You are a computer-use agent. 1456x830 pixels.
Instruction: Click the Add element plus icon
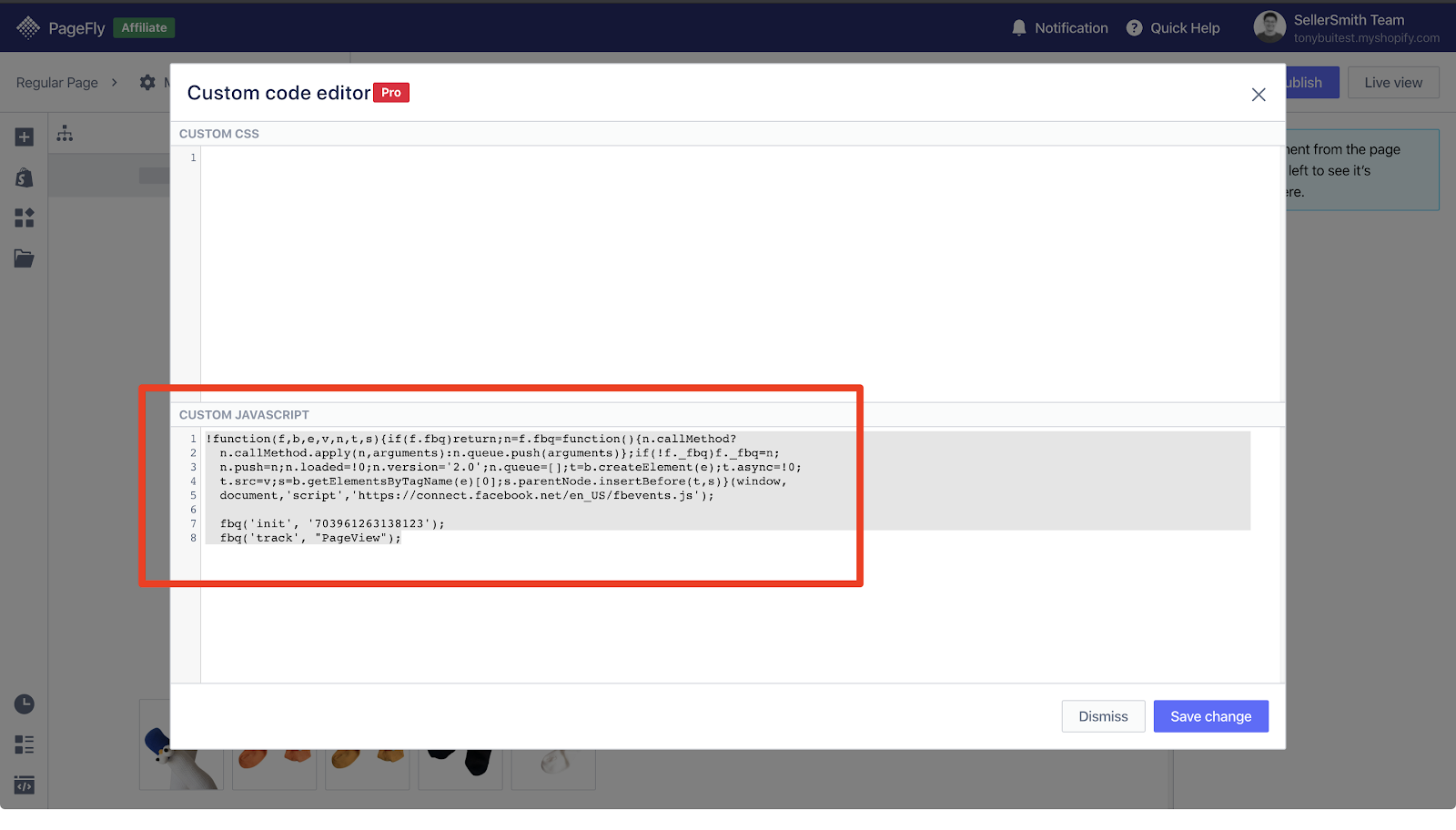click(25, 137)
